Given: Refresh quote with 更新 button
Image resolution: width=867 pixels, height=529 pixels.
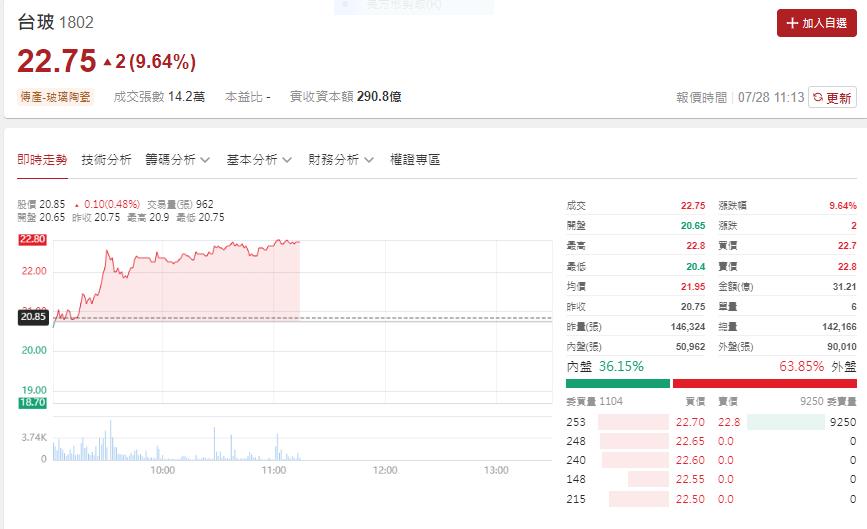Looking at the screenshot, I should pyautogui.click(x=832, y=97).
